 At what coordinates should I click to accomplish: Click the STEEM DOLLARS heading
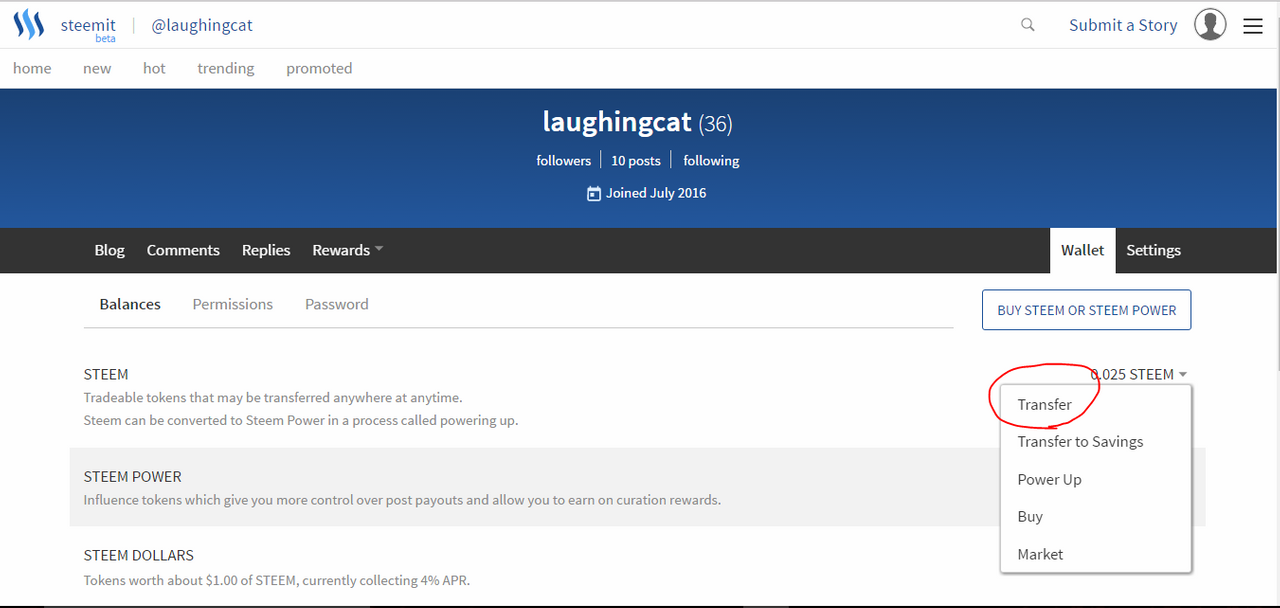coord(138,555)
